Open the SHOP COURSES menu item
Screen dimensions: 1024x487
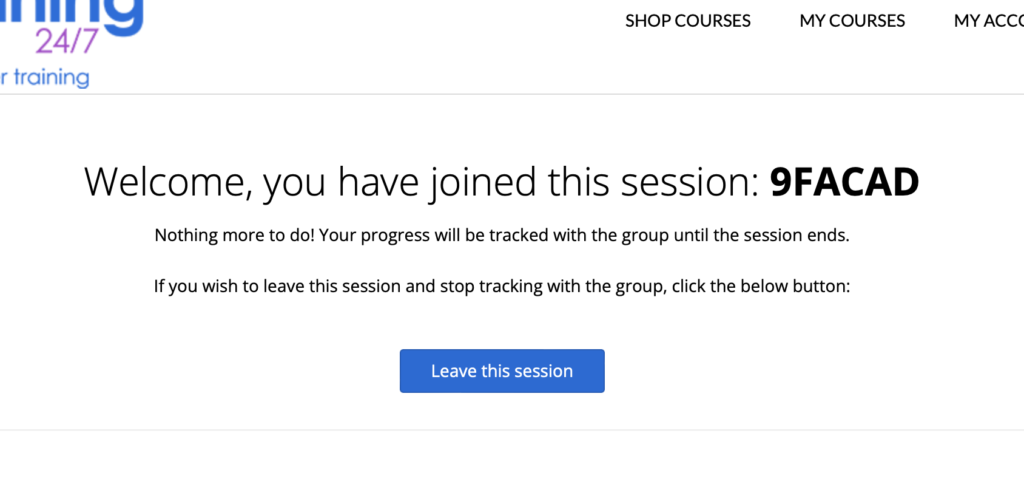click(x=687, y=21)
